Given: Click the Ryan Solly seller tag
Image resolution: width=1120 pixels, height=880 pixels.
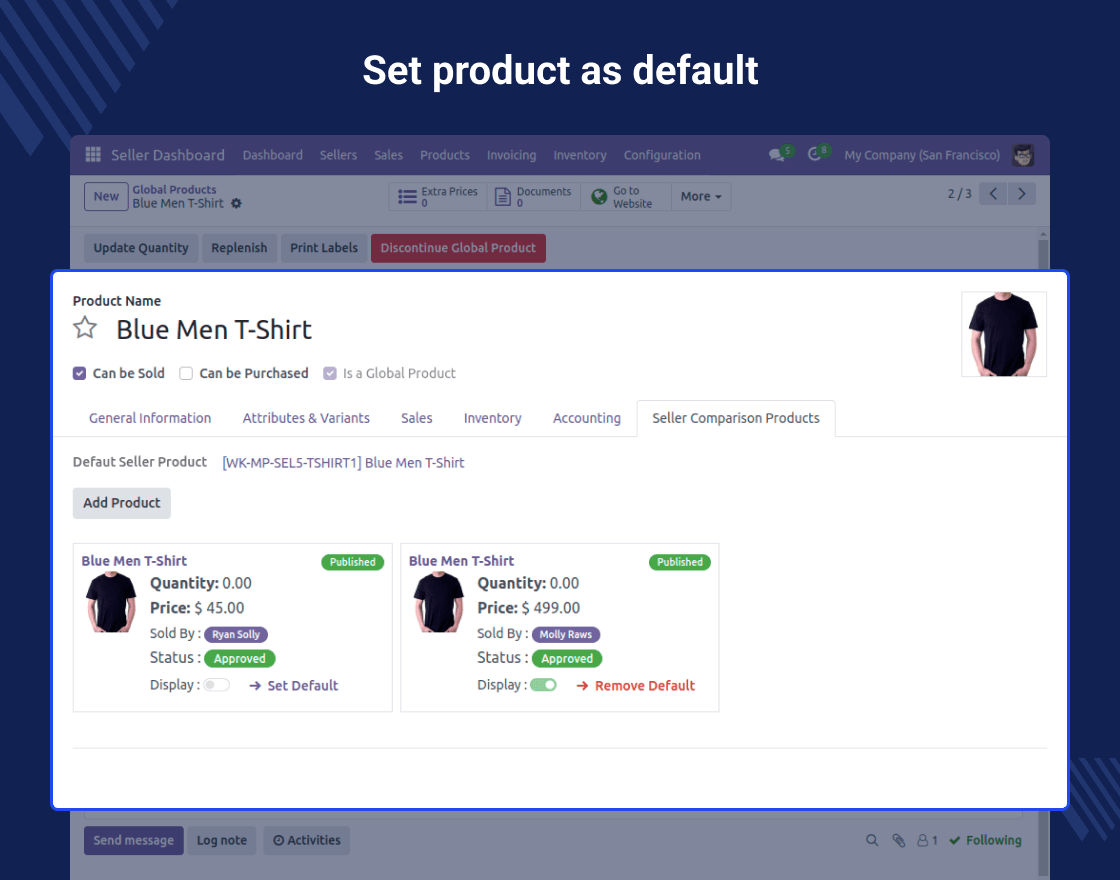Looking at the screenshot, I should click(236, 634).
